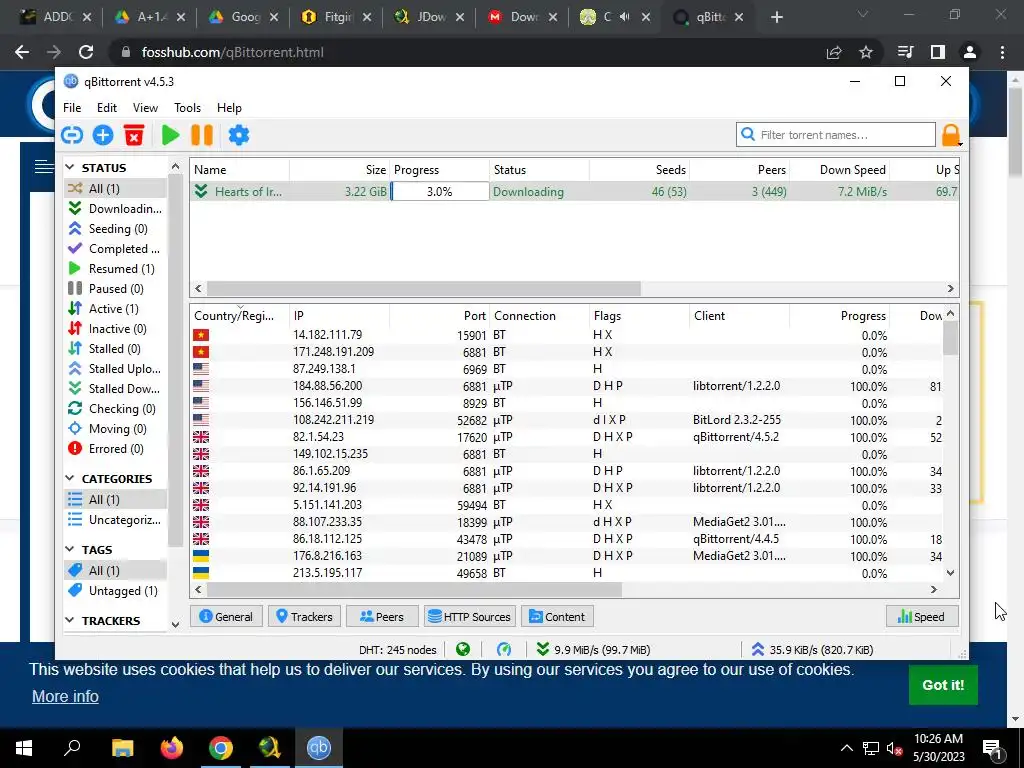Click the green Resume toolbar icon
Viewport: 1024px width, 768px height.
[170, 135]
